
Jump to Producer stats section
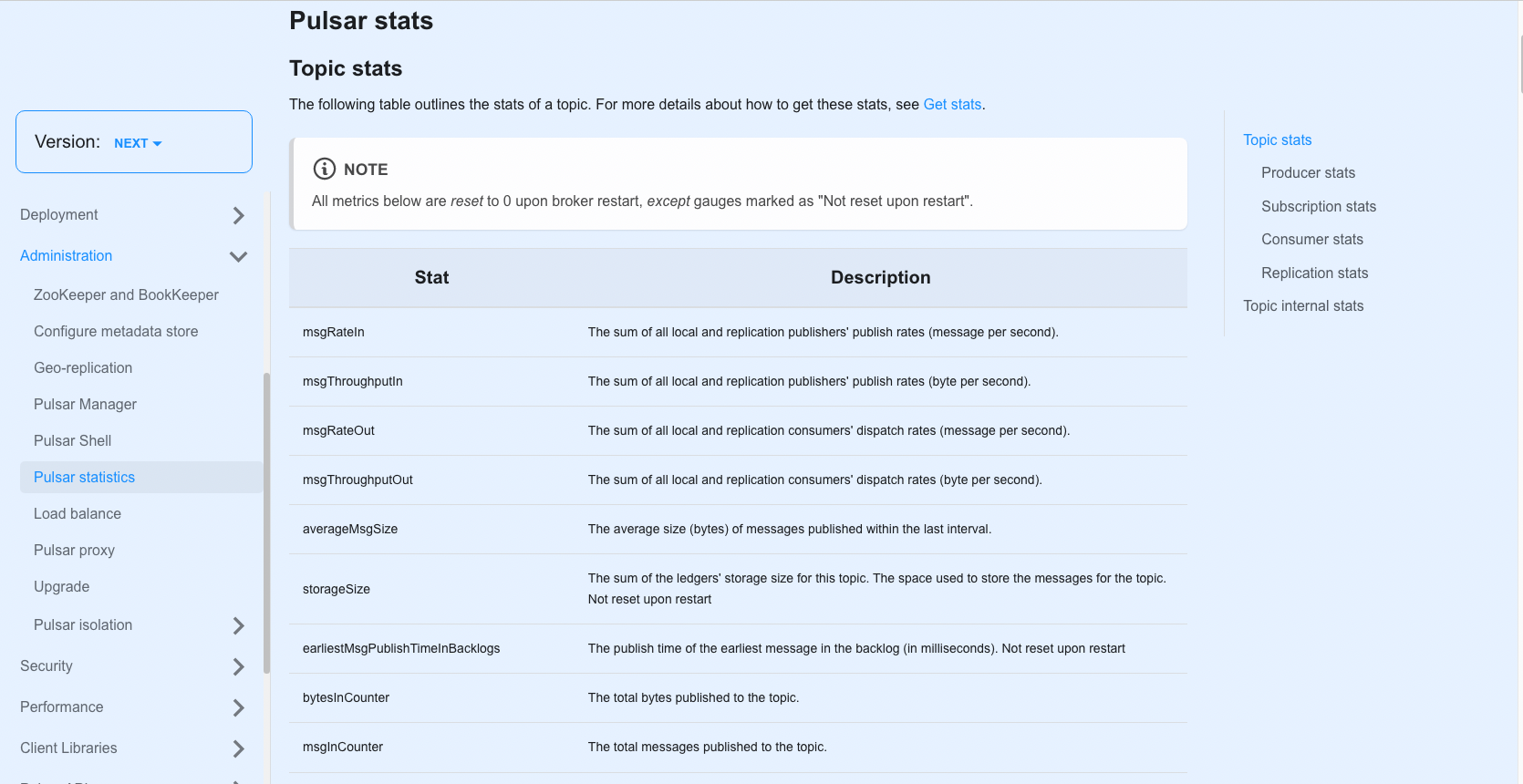pos(1308,173)
